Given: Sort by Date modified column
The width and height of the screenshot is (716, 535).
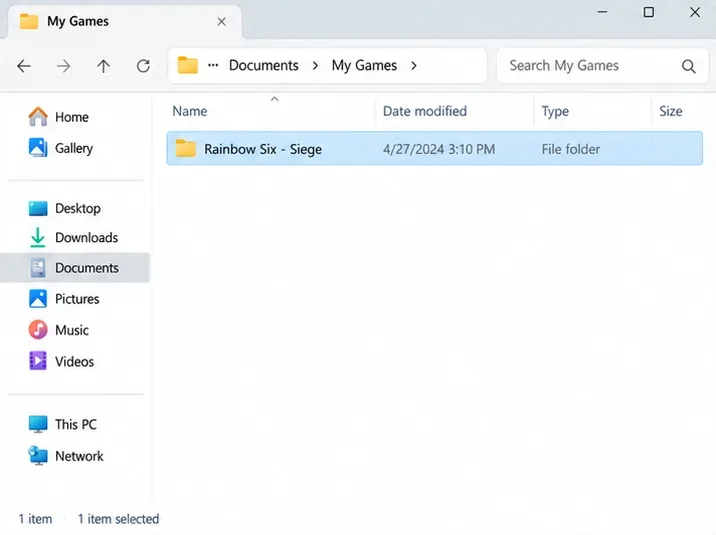Looking at the screenshot, I should [x=425, y=111].
